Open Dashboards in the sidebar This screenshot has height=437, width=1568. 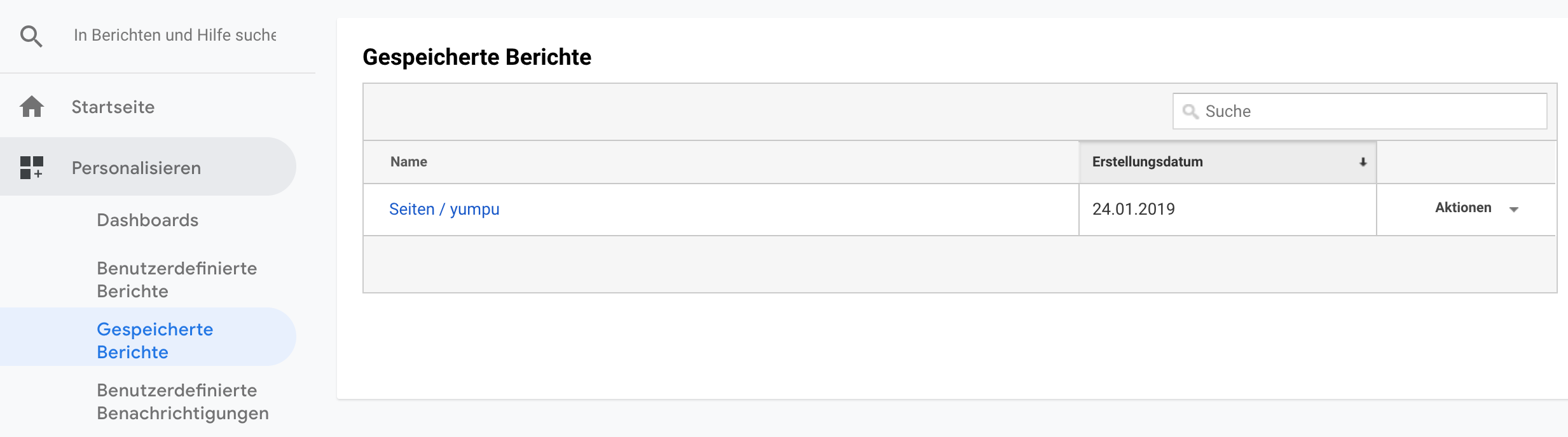point(148,220)
